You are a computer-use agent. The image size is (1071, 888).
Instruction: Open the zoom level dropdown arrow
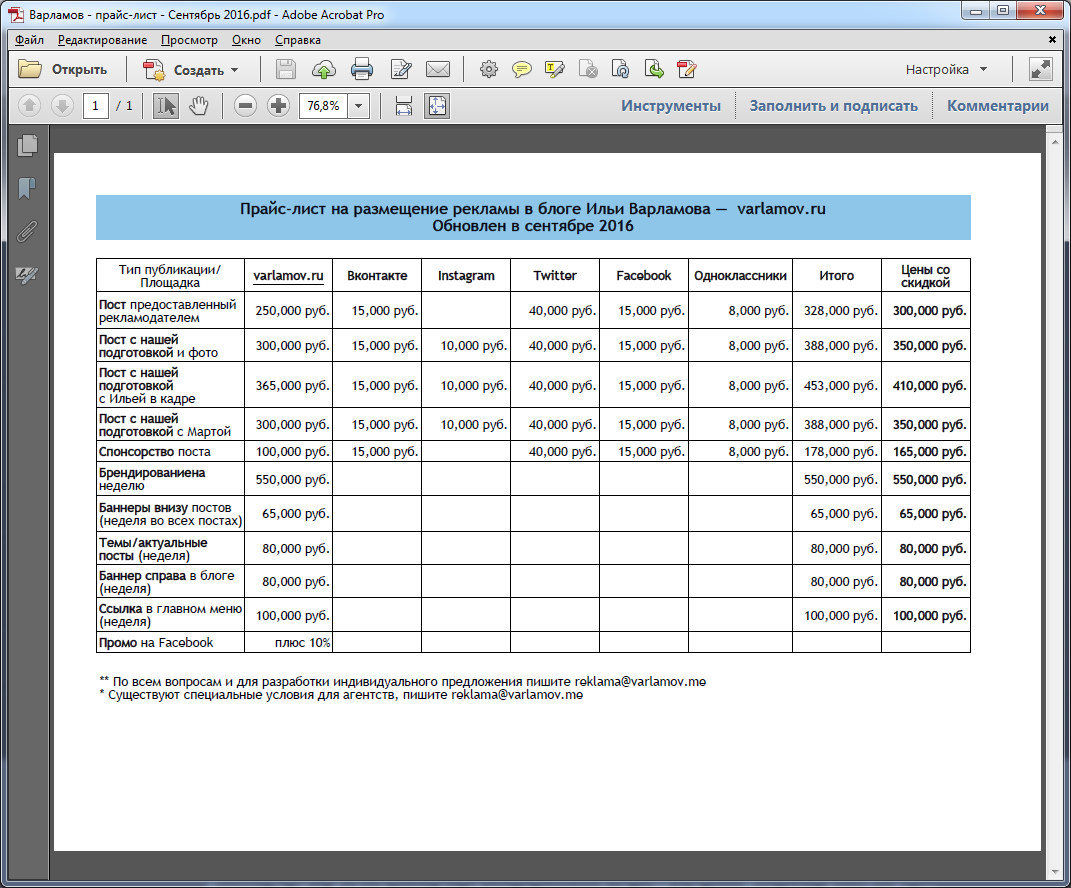coord(359,106)
